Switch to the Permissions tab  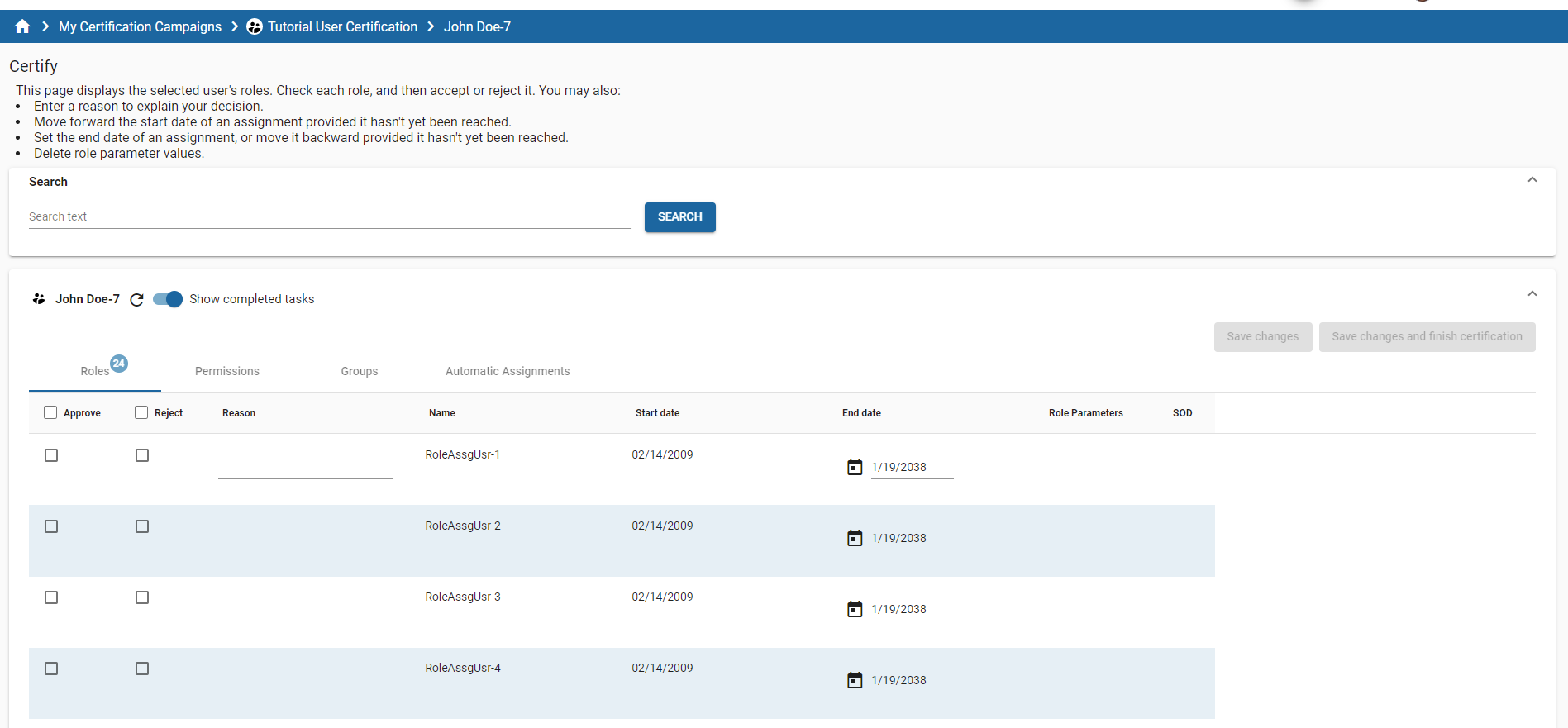coord(227,371)
